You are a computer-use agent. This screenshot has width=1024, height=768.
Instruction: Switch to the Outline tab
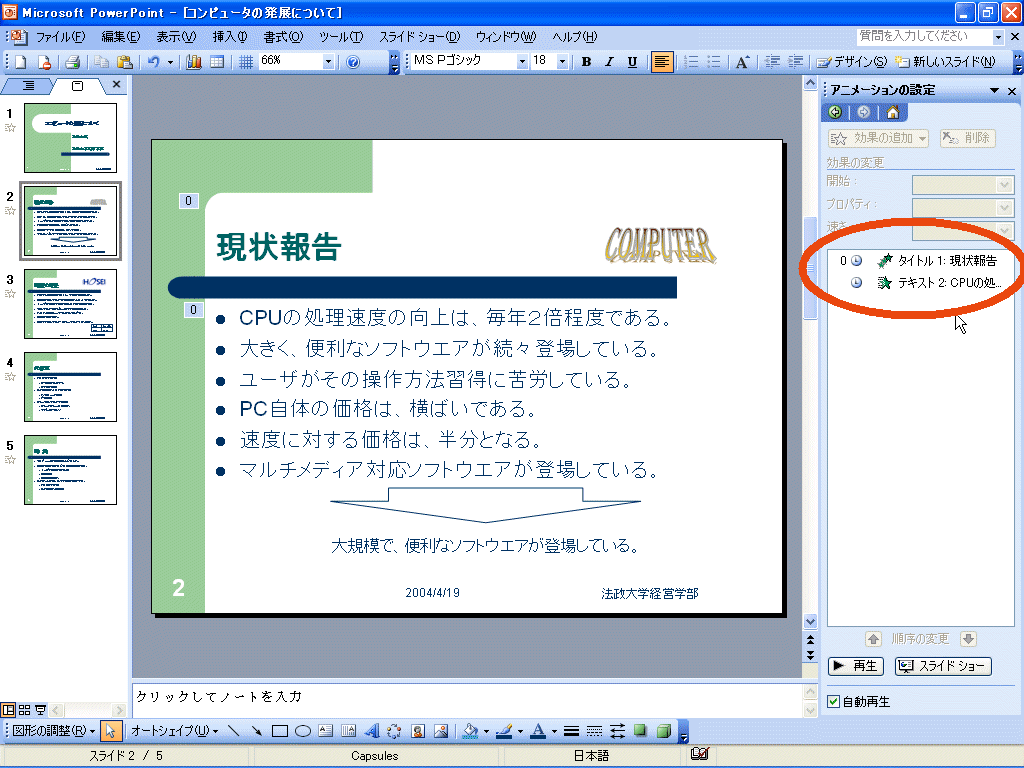(x=28, y=86)
